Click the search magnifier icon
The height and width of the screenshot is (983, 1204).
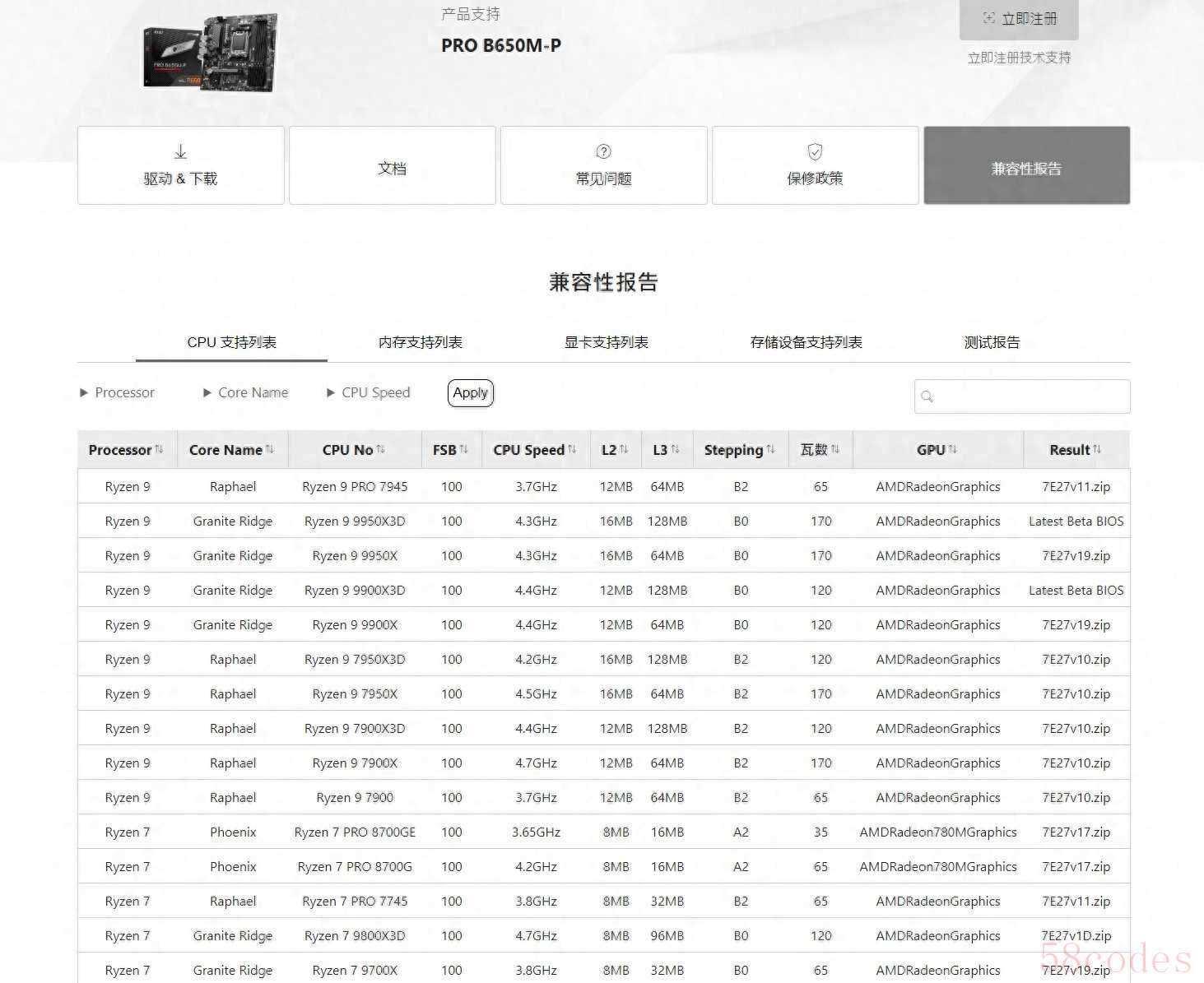[x=927, y=396]
